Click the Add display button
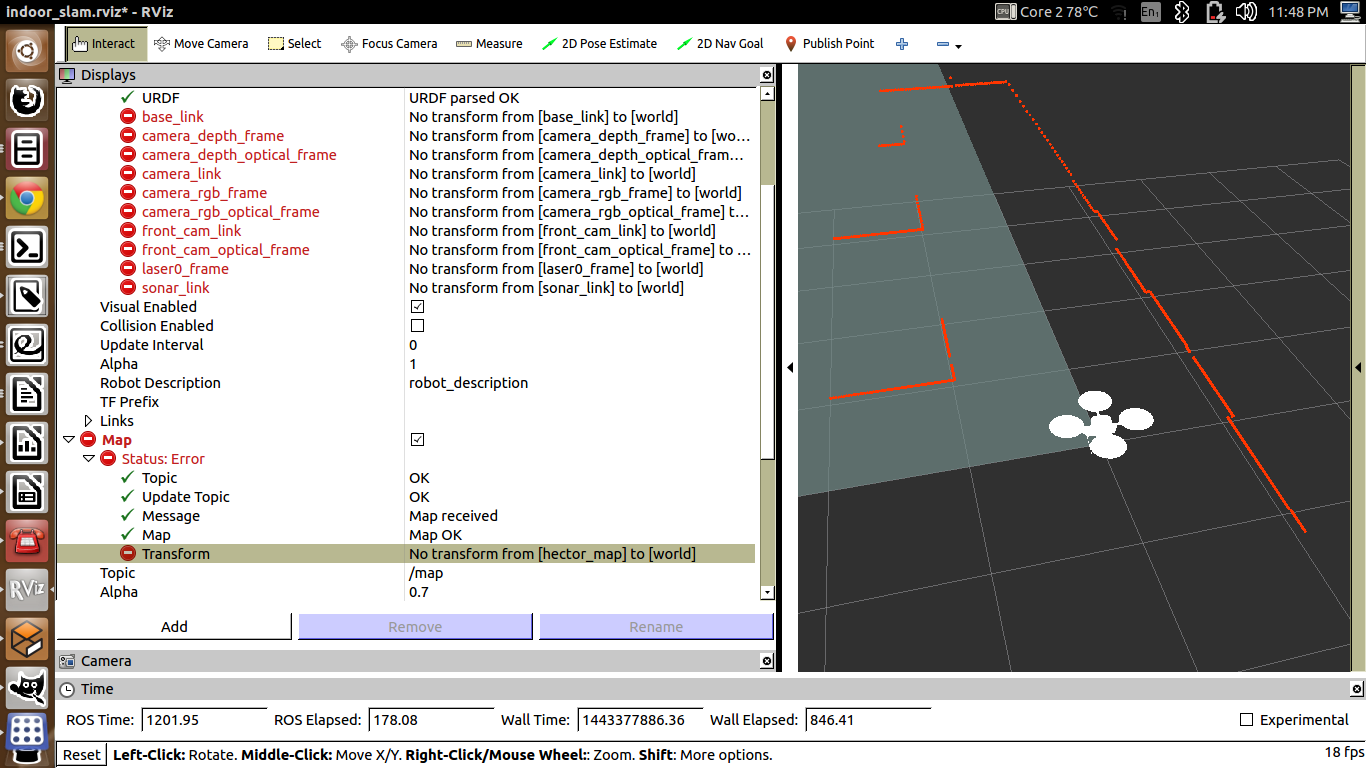Viewport: 1366px width, 768px height. [x=174, y=627]
